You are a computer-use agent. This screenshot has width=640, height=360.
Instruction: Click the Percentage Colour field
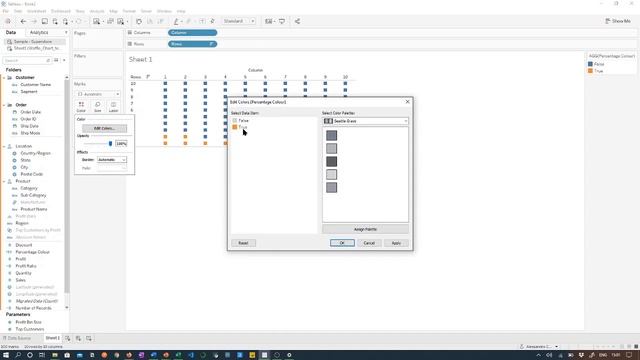[x=32, y=252]
